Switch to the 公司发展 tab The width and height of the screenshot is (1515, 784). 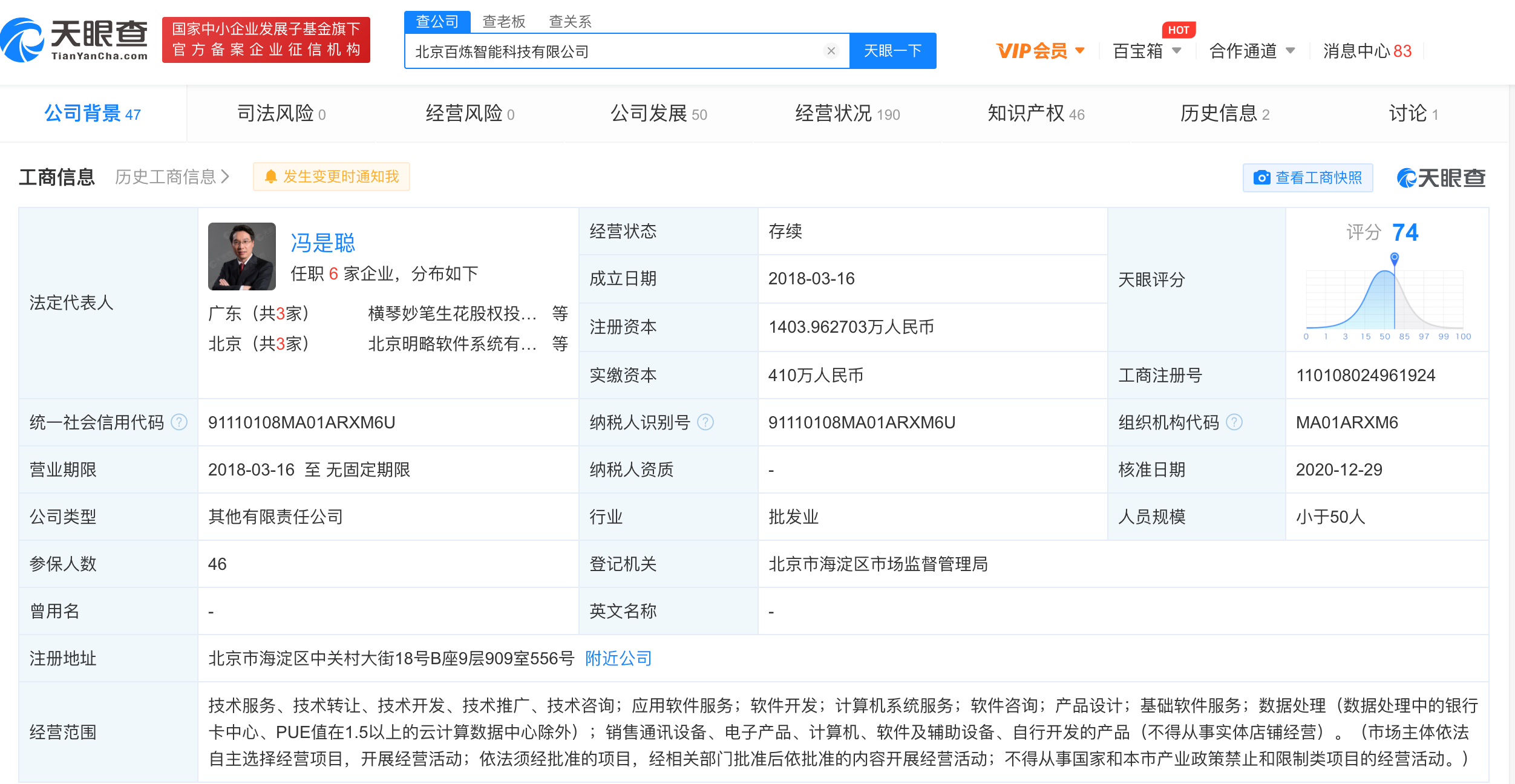[x=659, y=114]
